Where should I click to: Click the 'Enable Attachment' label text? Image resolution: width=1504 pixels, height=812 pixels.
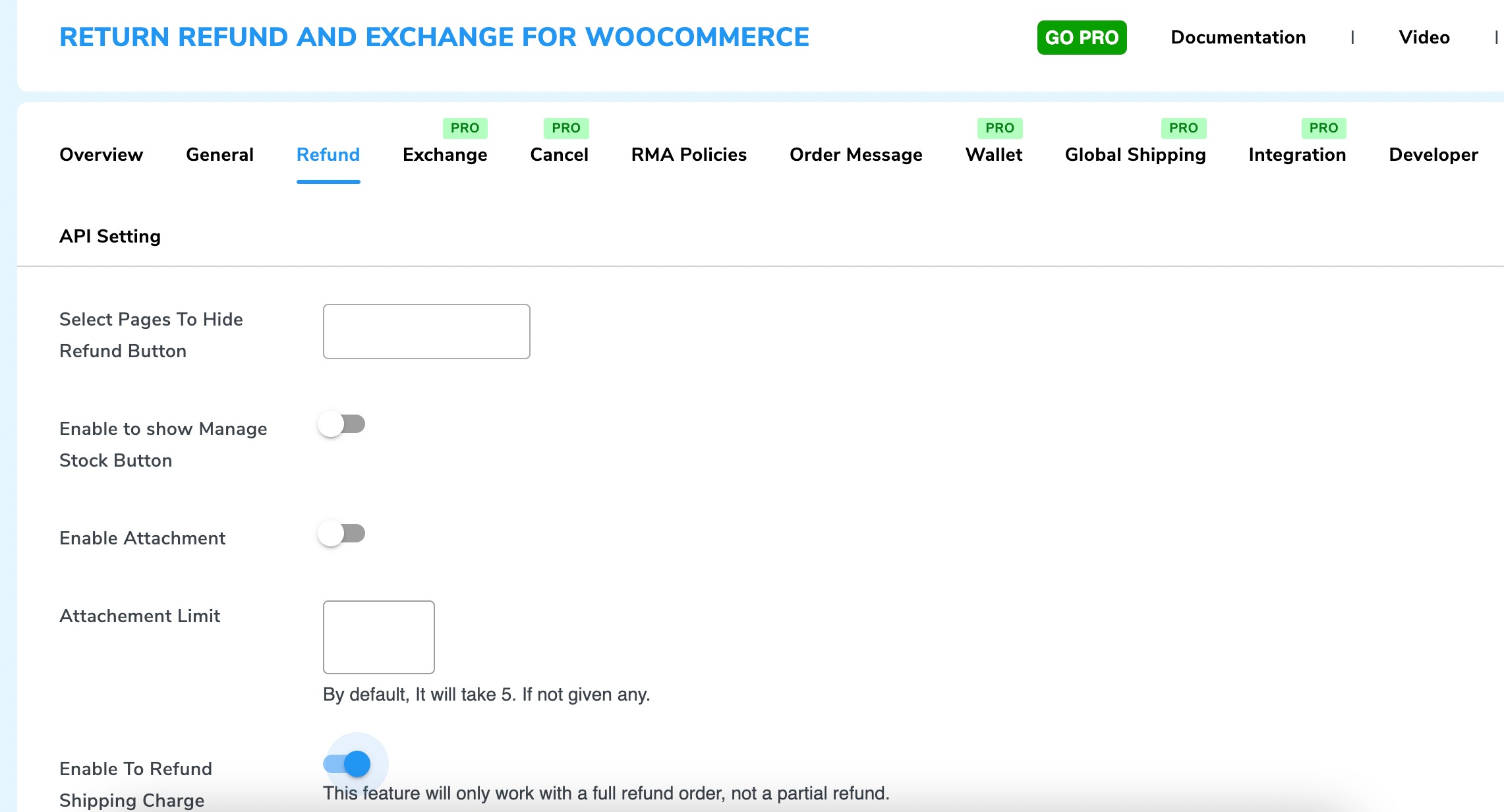coord(142,538)
